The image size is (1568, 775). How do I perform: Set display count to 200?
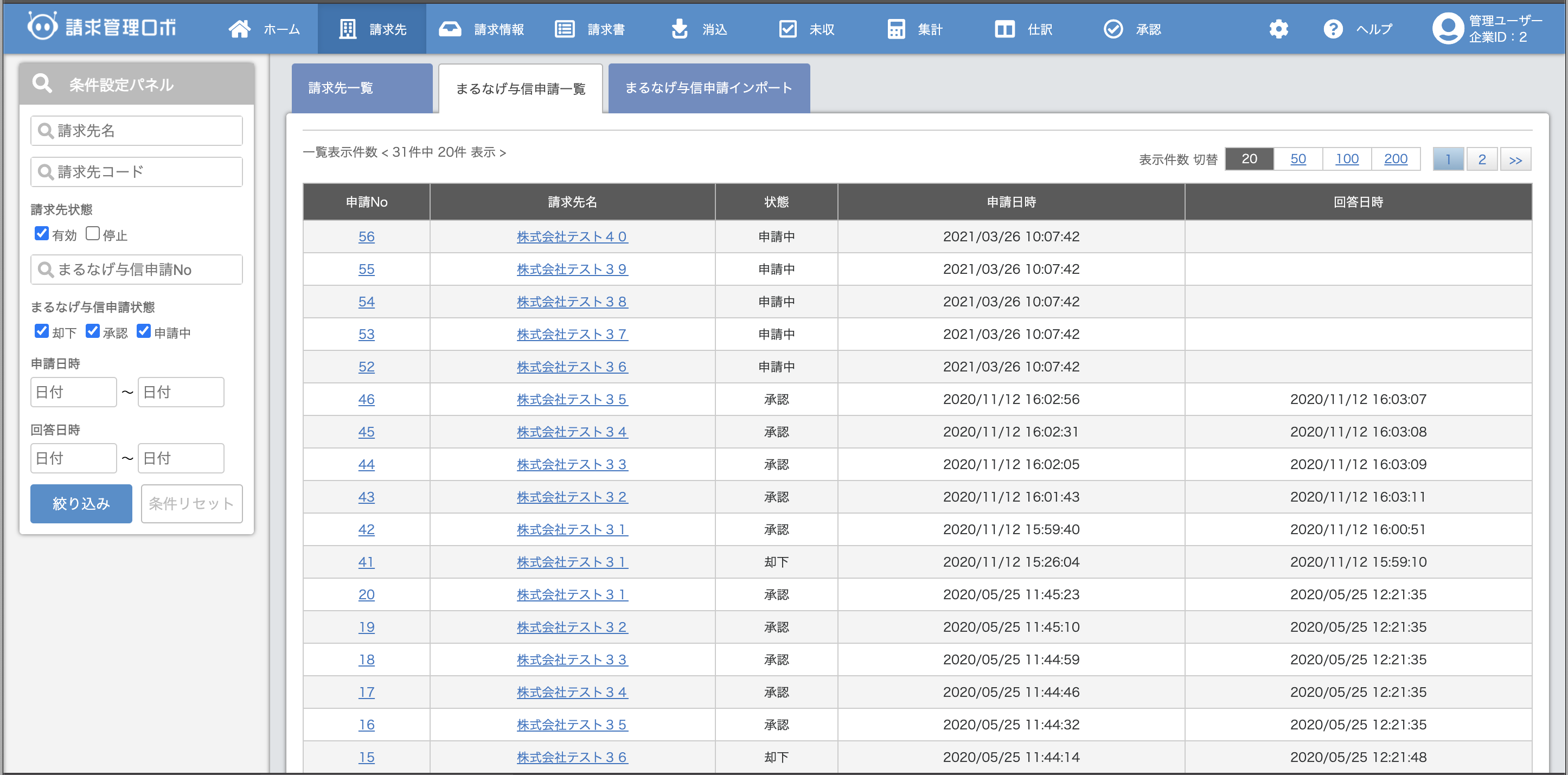click(x=1395, y=159)
